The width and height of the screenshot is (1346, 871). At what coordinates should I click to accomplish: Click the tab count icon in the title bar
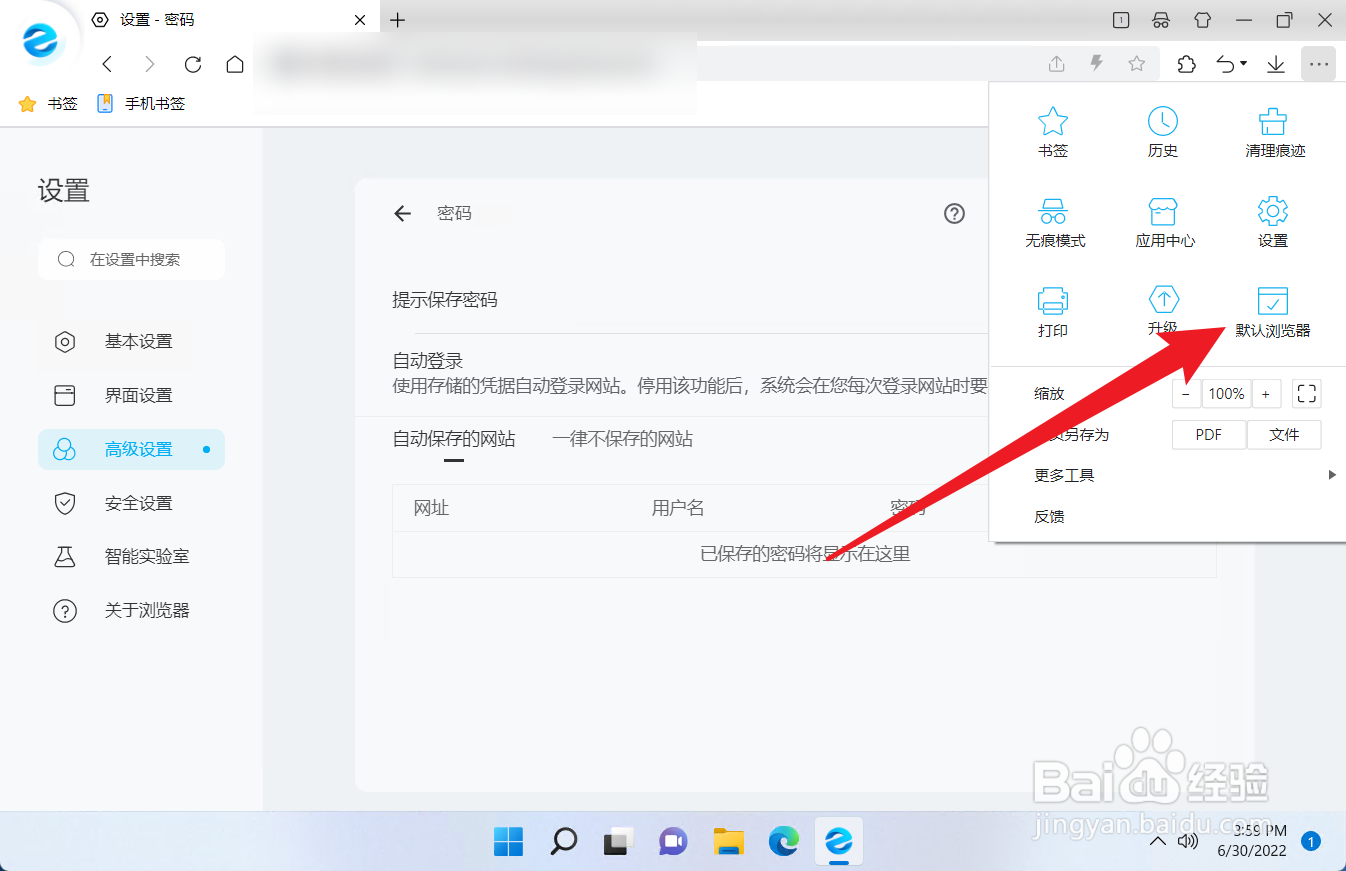(x=1121, y=20)
